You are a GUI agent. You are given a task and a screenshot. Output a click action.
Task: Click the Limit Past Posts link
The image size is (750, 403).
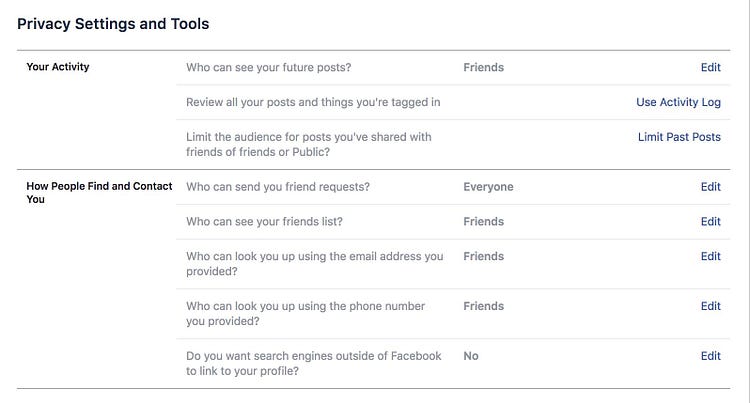[679, 137]
